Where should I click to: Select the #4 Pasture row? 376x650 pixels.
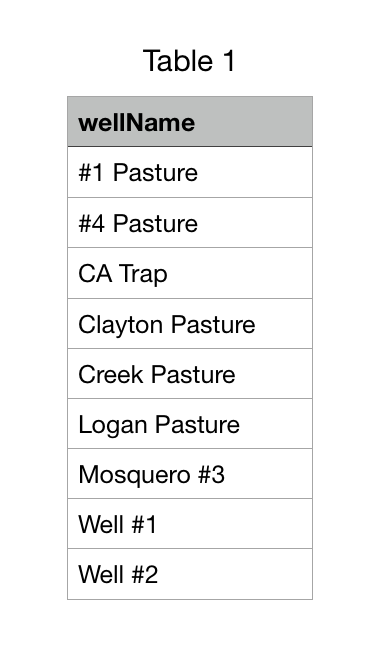tap(190, 223)
